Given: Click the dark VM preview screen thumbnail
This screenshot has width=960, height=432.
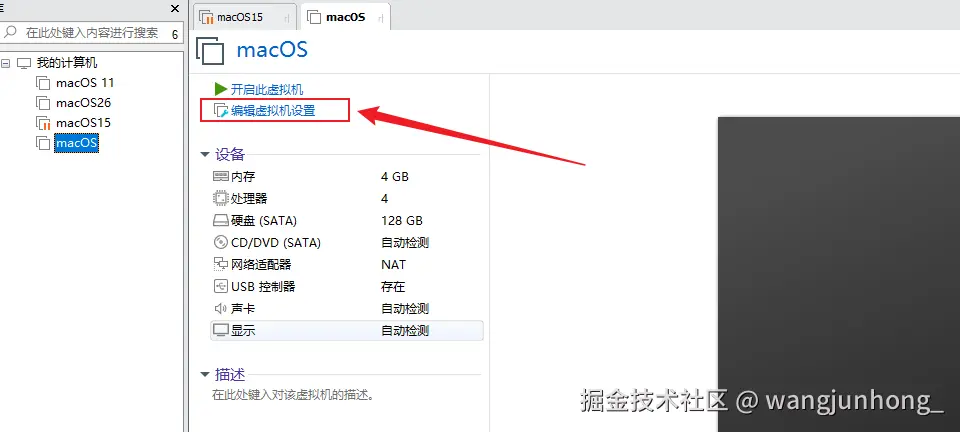Looking at the screenshot, I should click(x=839, y=274).
